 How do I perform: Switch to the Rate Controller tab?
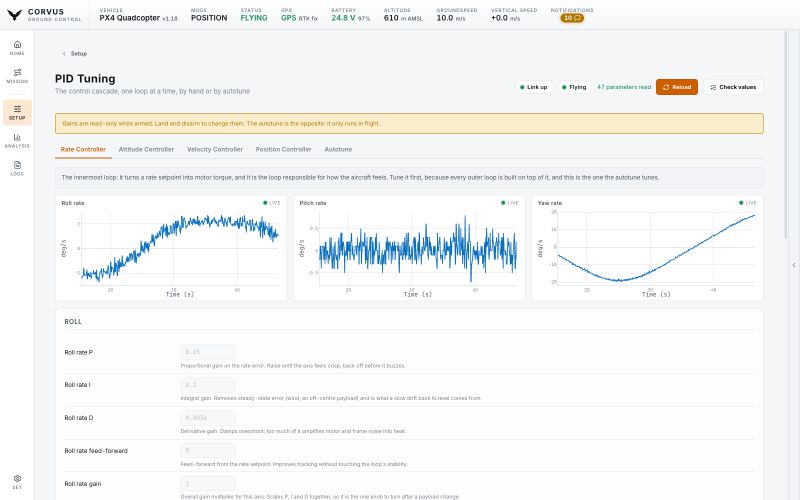click(83, 149)
